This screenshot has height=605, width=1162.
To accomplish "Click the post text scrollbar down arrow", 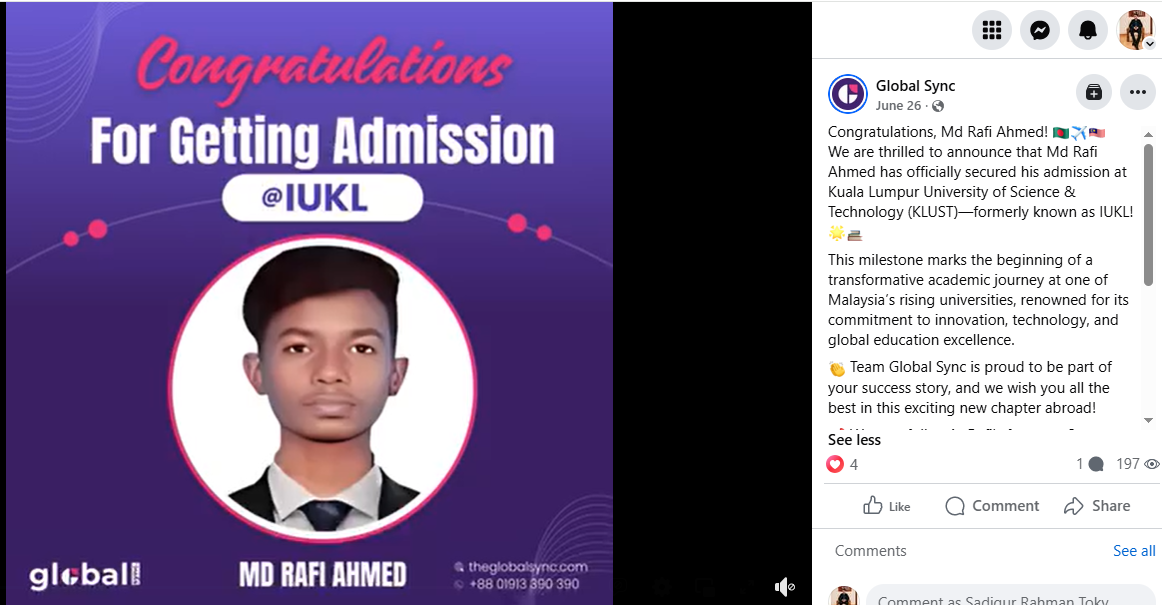I will pos(1148,420).
